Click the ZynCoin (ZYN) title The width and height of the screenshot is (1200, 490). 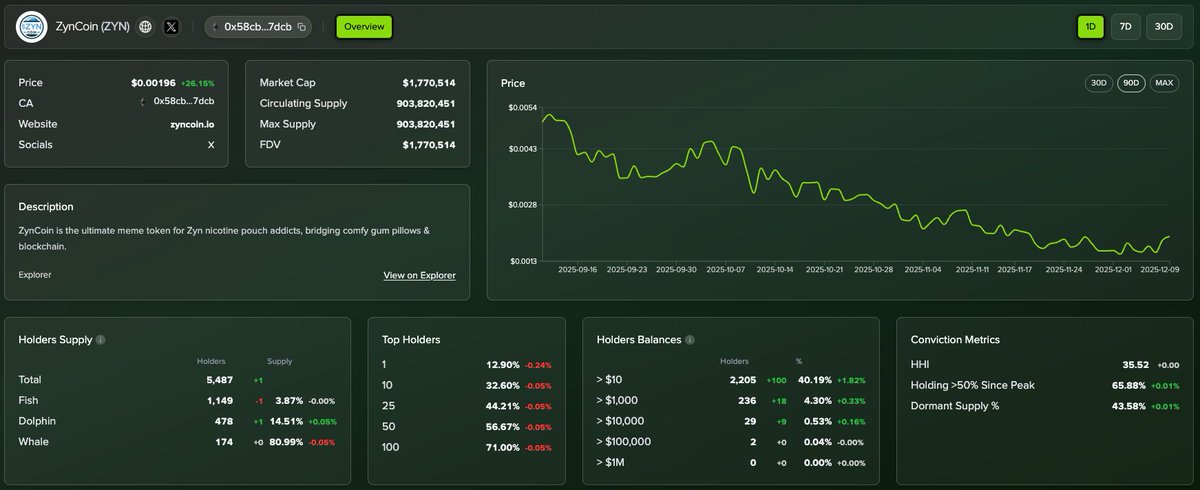tap(93, 27)
